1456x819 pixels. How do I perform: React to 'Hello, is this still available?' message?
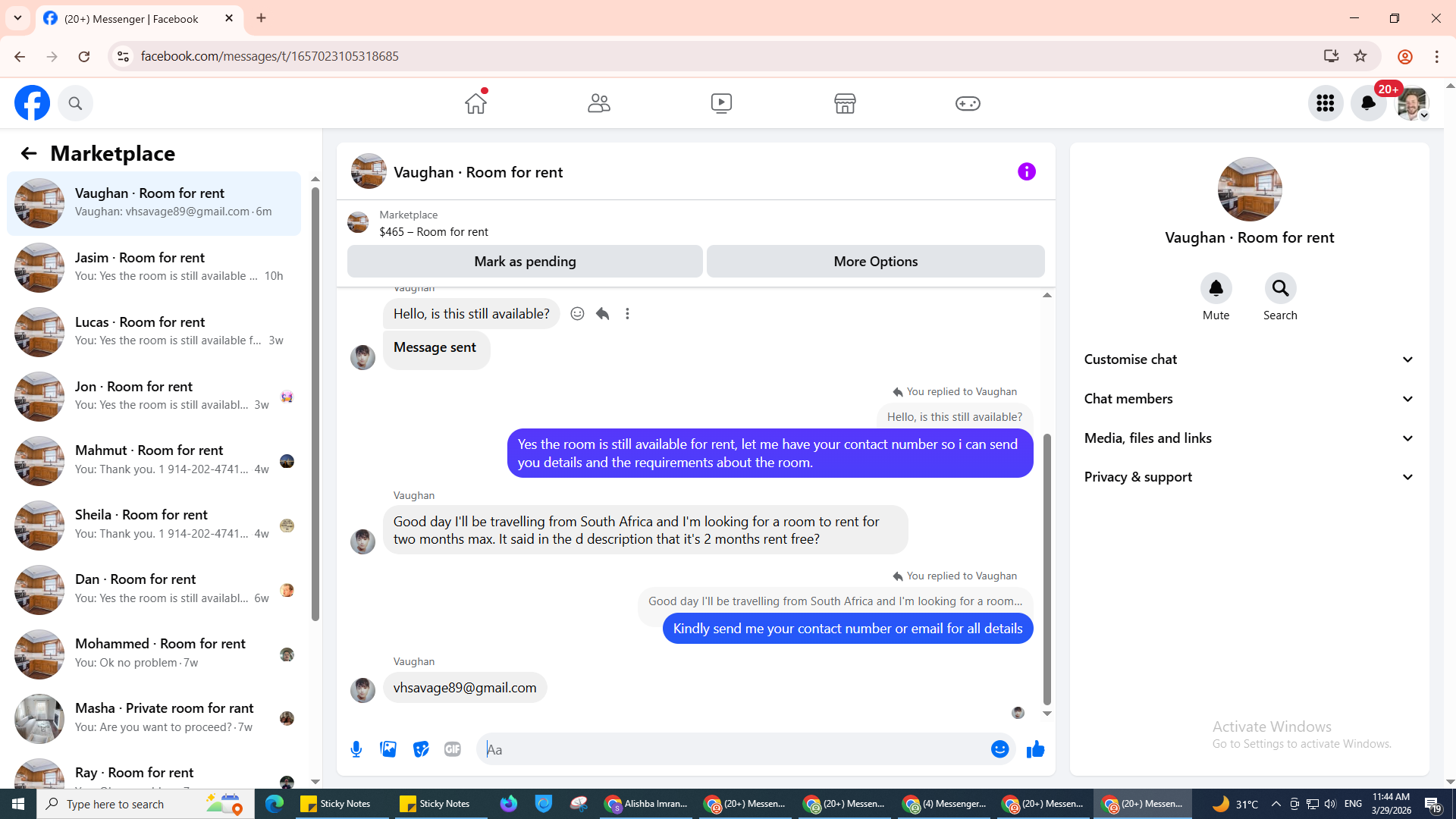tap(577, 314)
